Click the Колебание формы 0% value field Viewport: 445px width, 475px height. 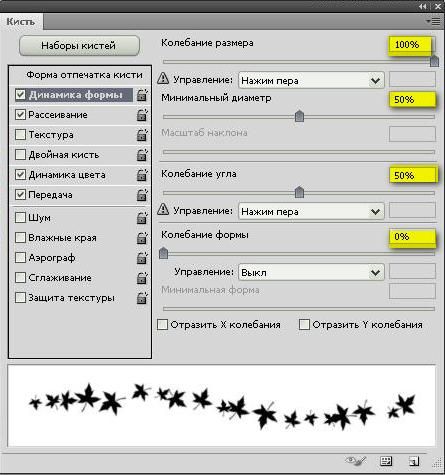(x=412, y=237)
